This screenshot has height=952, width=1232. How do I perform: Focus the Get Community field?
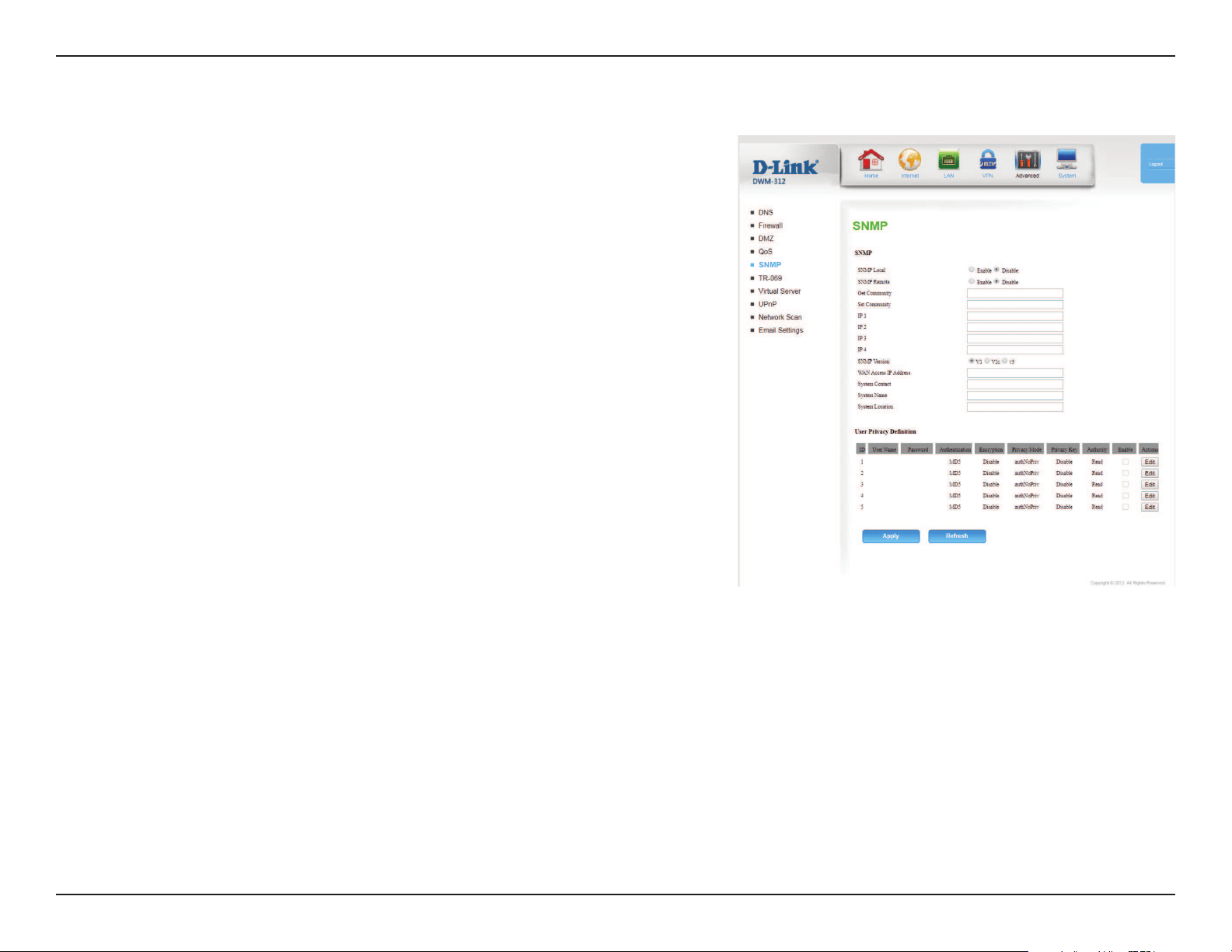click(x=1014, y=293)
